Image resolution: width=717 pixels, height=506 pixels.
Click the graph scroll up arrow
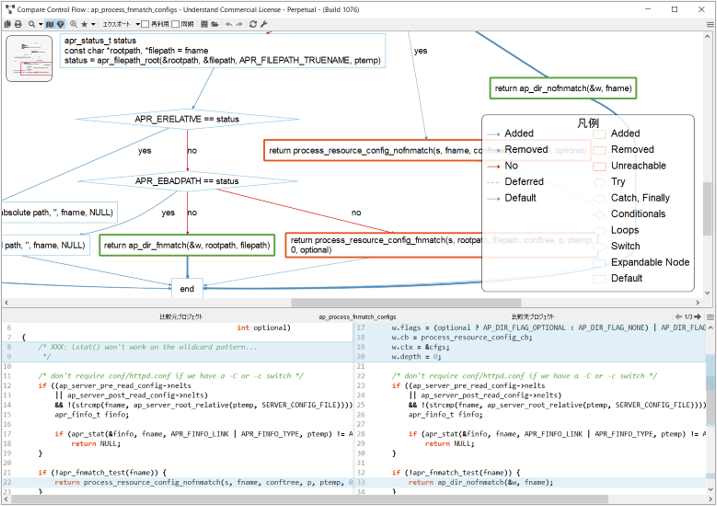tap(708, 37)
